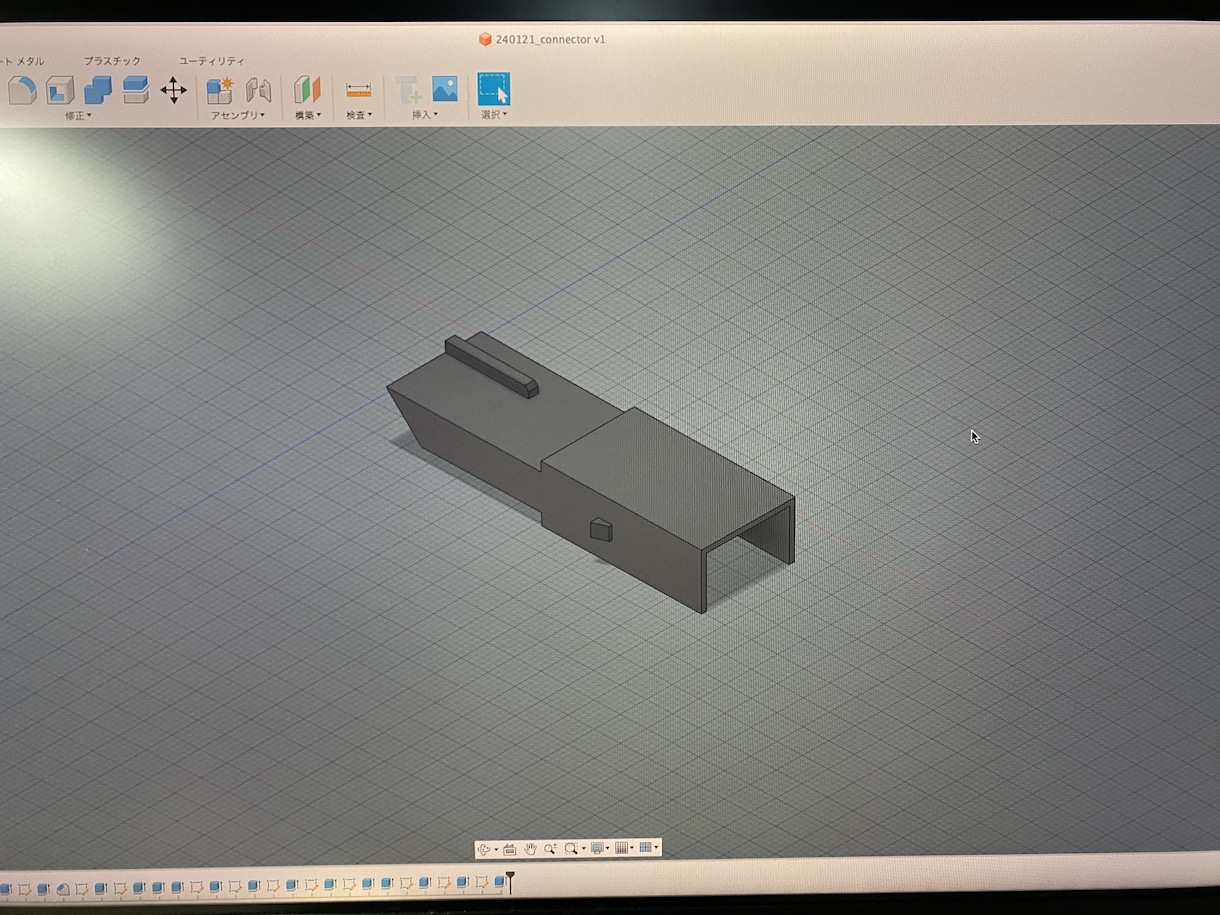Select the Shell tool icon
This screenshot has height=915, width=1220.
tap(60, 90)
